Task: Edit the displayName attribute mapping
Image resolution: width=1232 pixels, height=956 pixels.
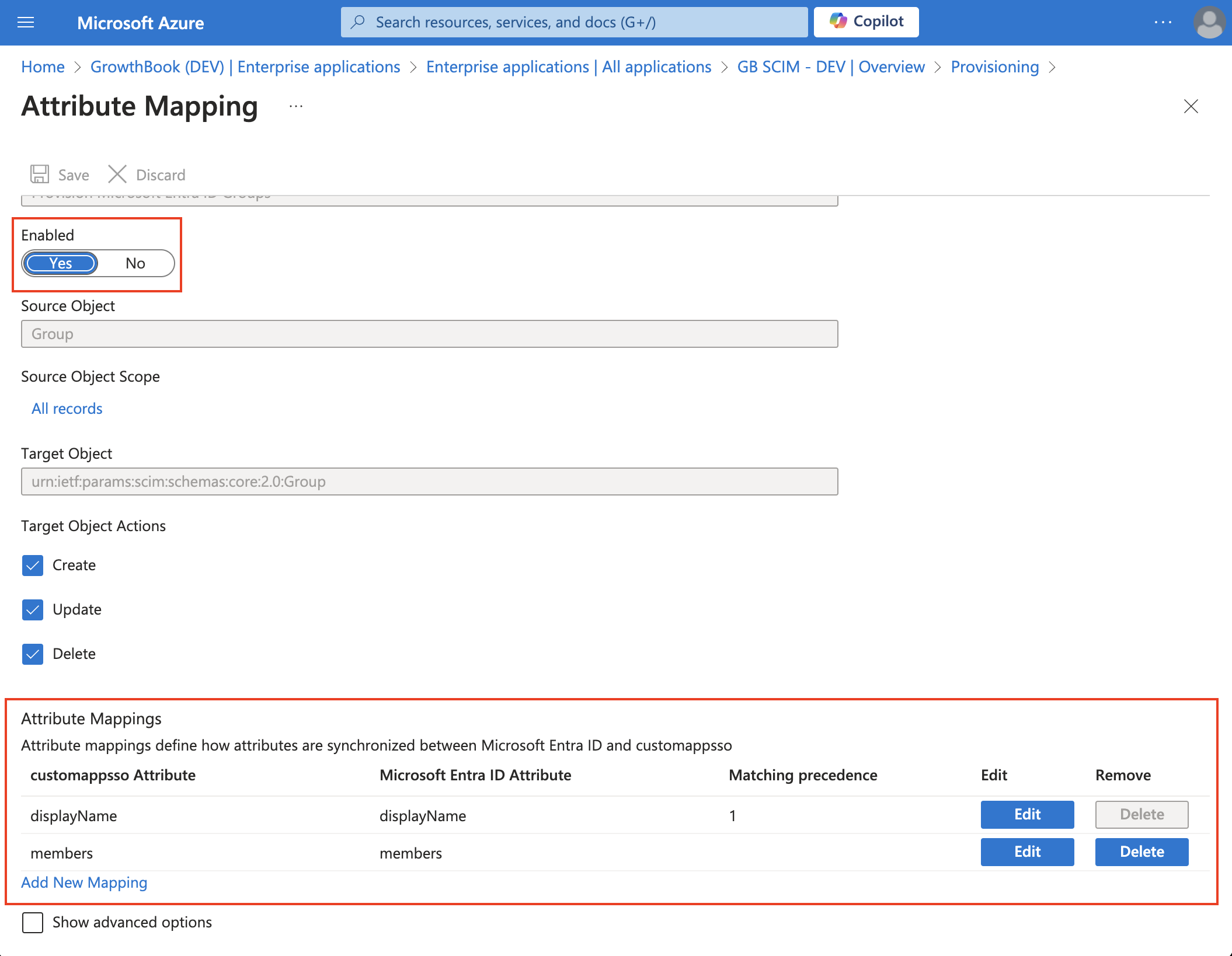Action: point(1027,815)
